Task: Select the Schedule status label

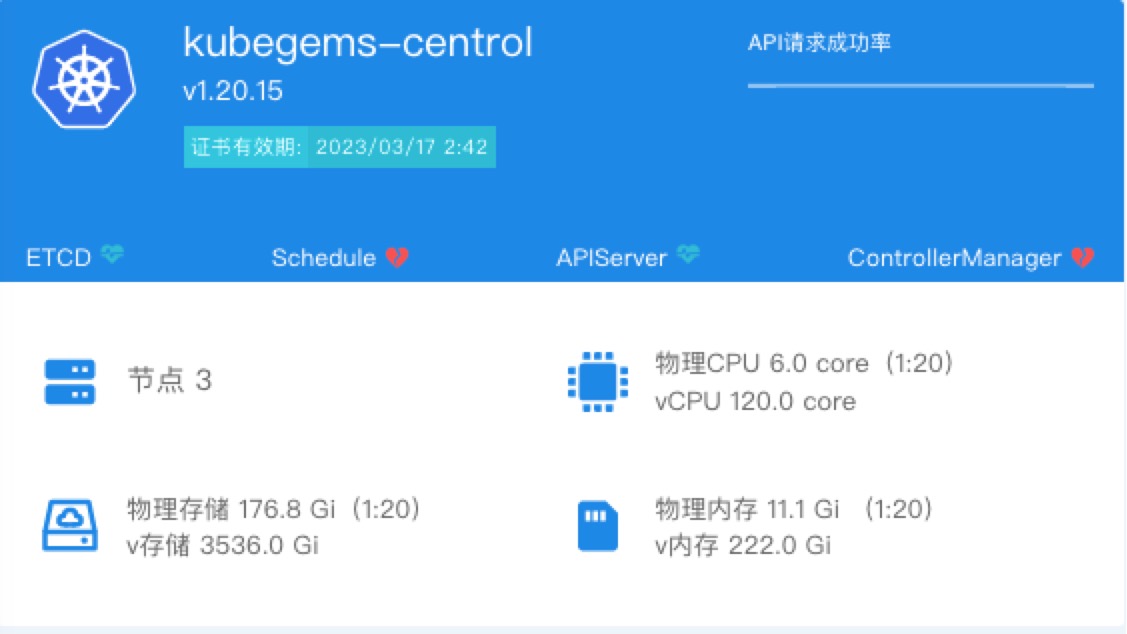Action: 323,257
